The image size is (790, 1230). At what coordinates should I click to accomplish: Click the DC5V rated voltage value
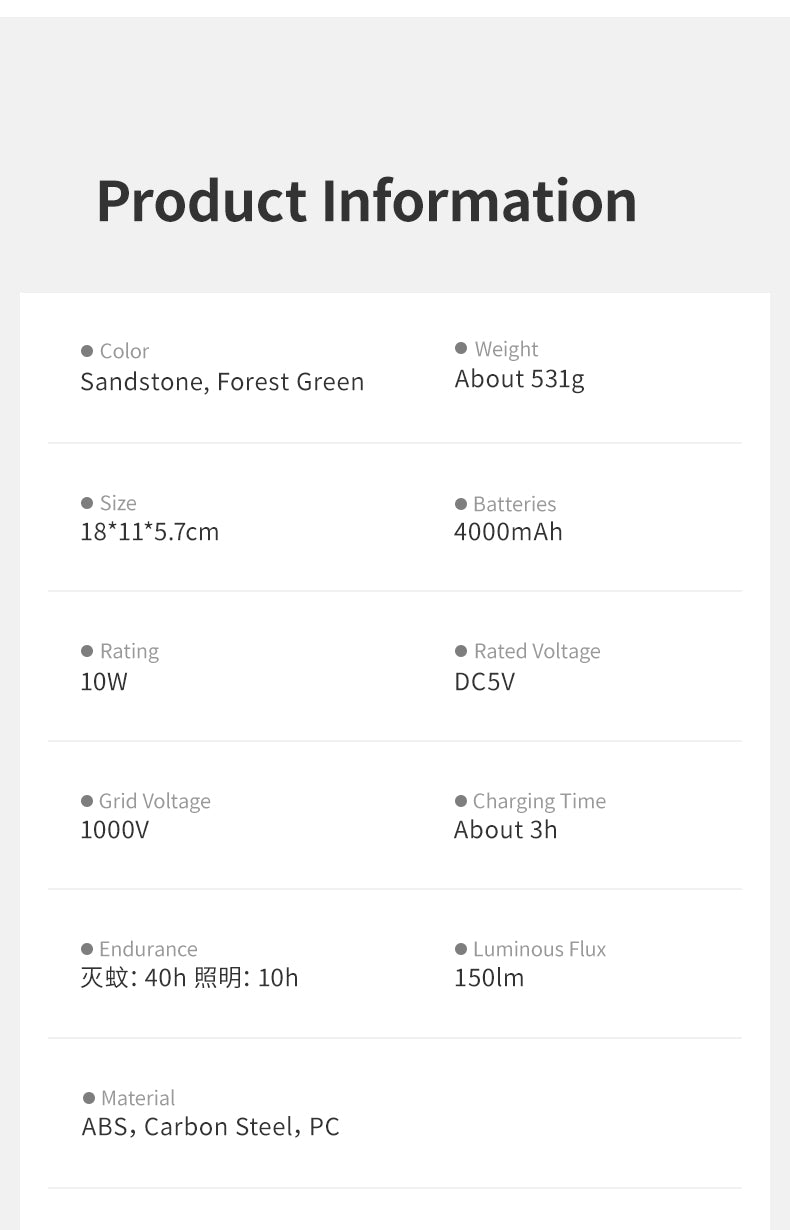coord(484,682)
